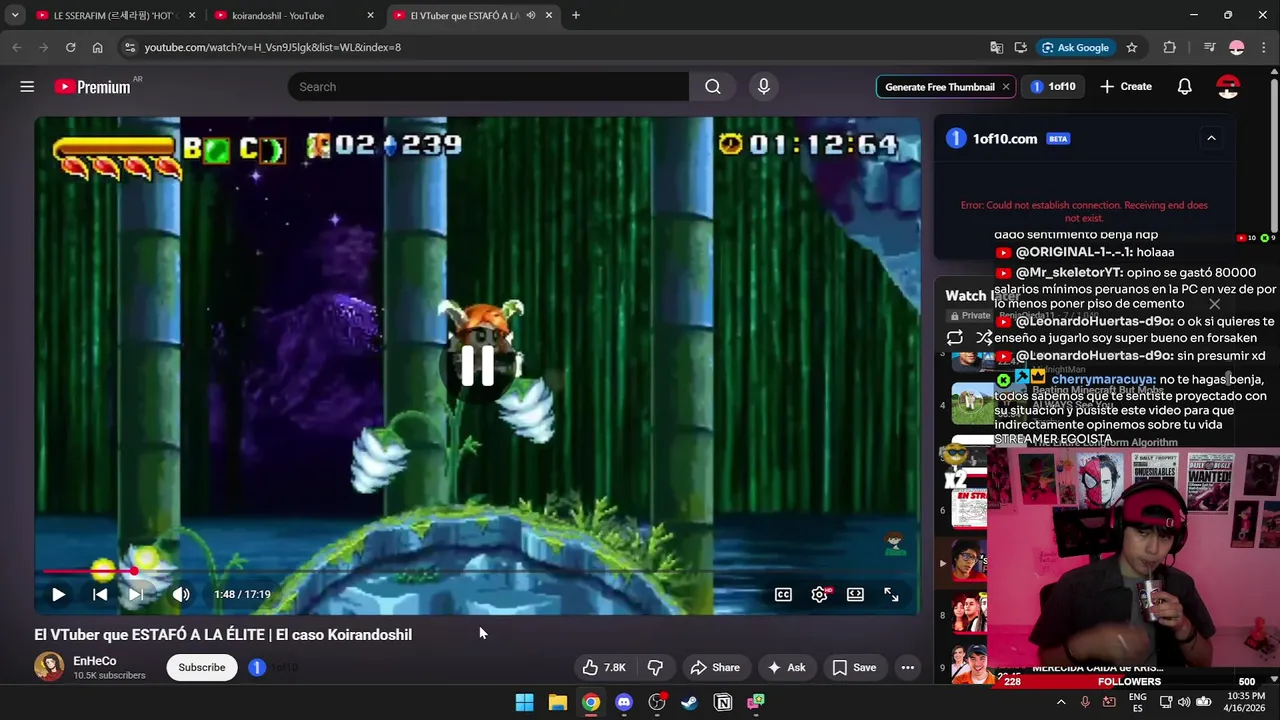The width and height of the screenshot is (1280, 720).
Task: Focus the YouTube search field
Action: 488,87
